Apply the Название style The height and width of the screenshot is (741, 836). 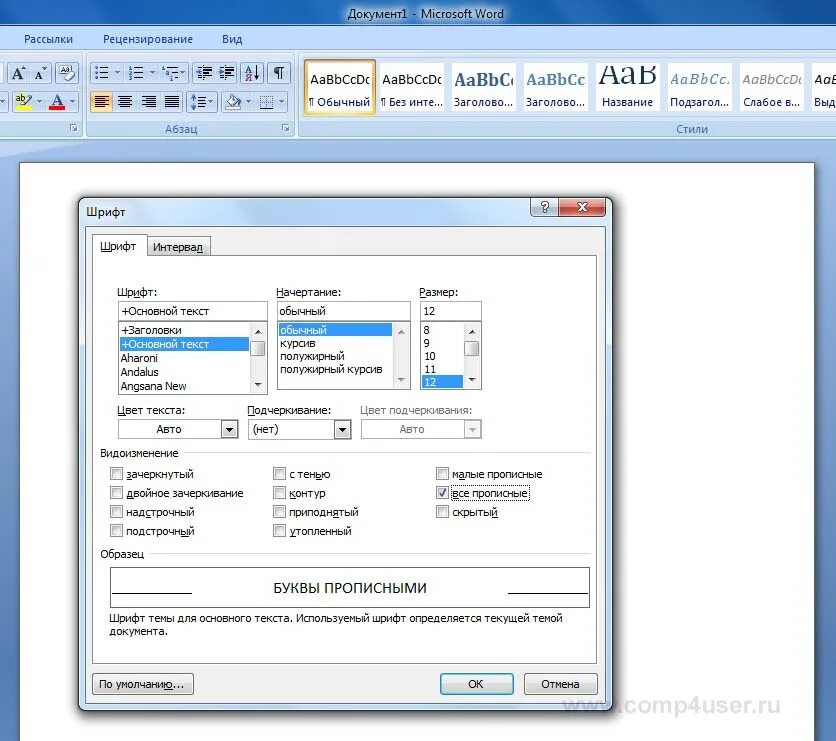coord(628,86)
